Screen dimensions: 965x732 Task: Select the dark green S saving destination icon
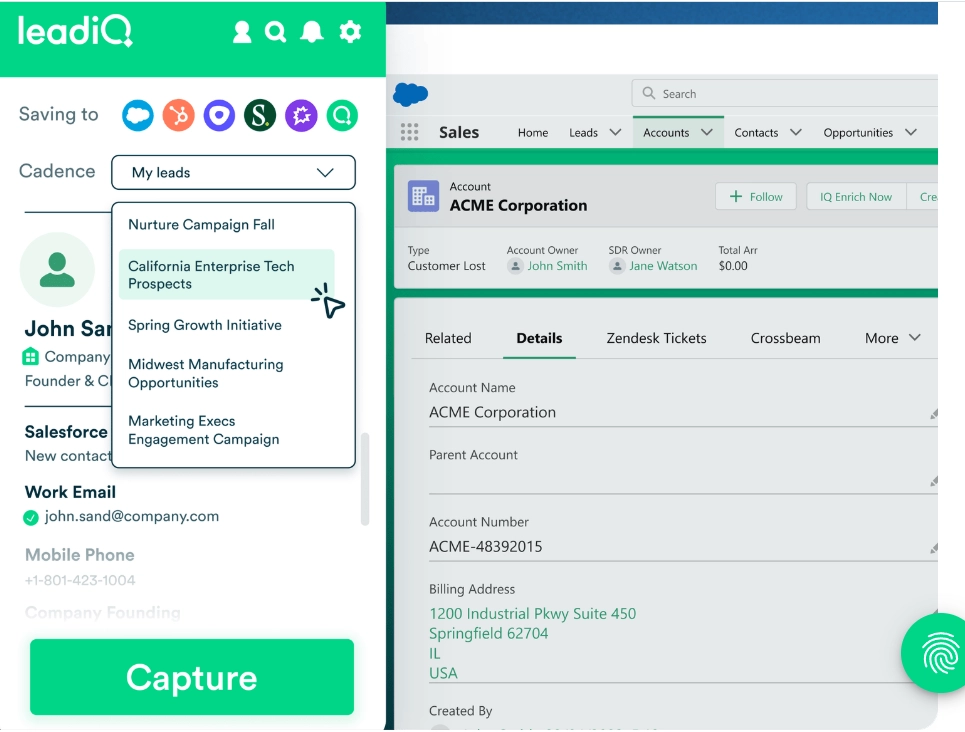(260, 115)
